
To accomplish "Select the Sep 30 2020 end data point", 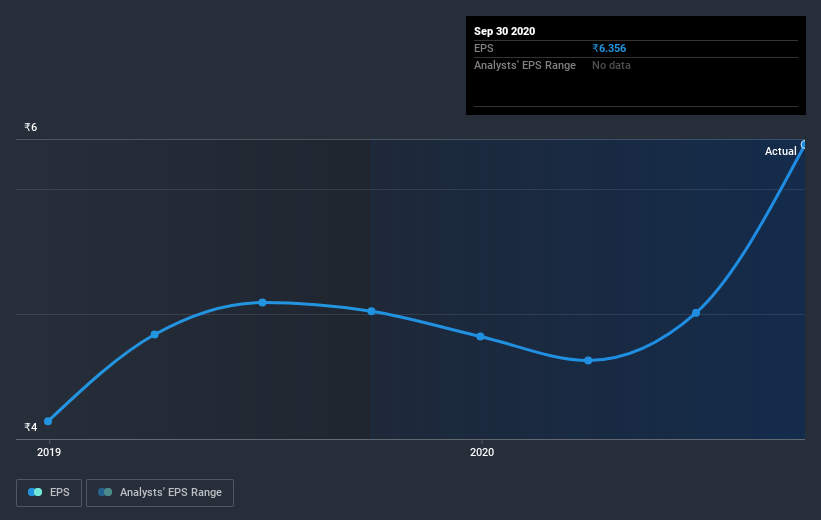I will (x=804, y=145).
